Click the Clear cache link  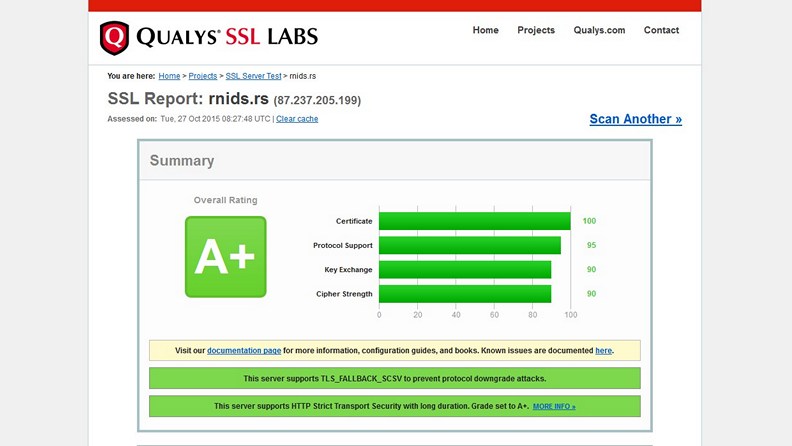(x=297, y=119)
